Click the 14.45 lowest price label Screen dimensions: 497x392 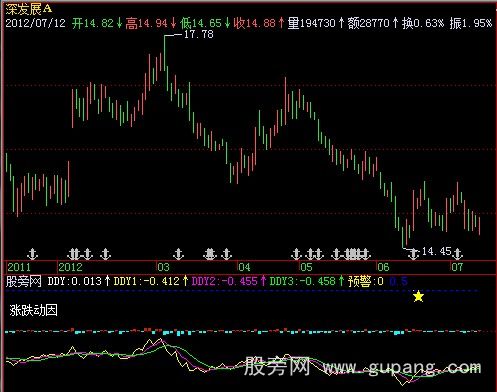coord(436,251)
